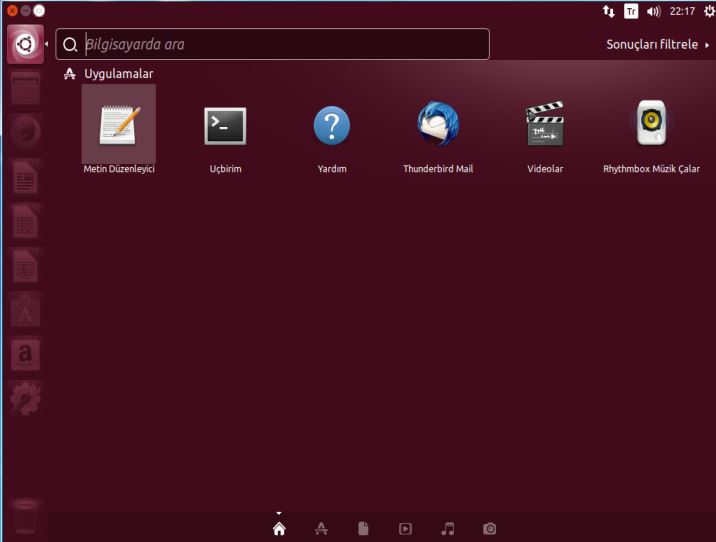Close the Dash with red button
Screen dimensions: 716x542
[x=12, y=10]
